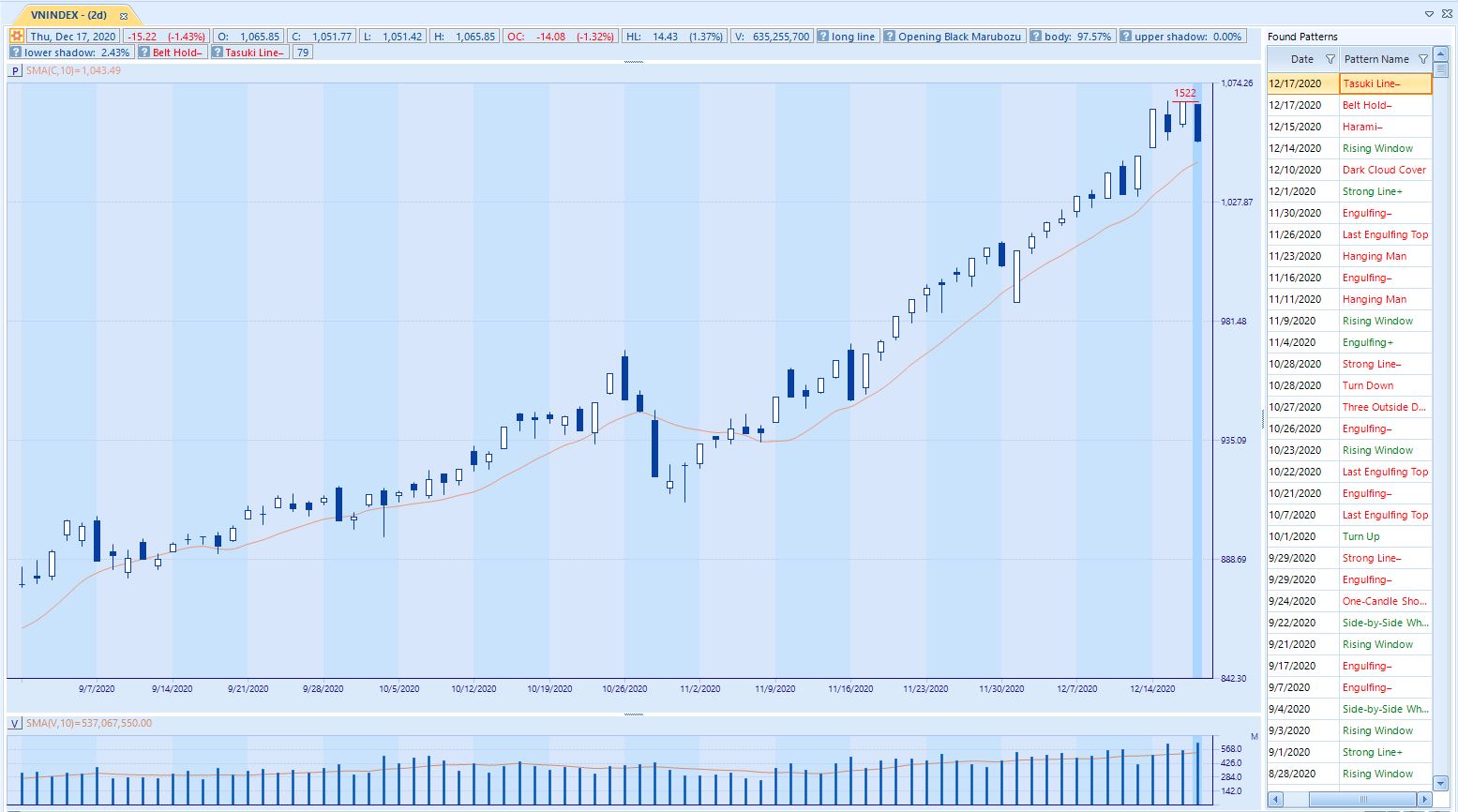Click help icon next to Opening Black Marubozu
This screenshot has height=812, width=1458.
click(889, 37)
